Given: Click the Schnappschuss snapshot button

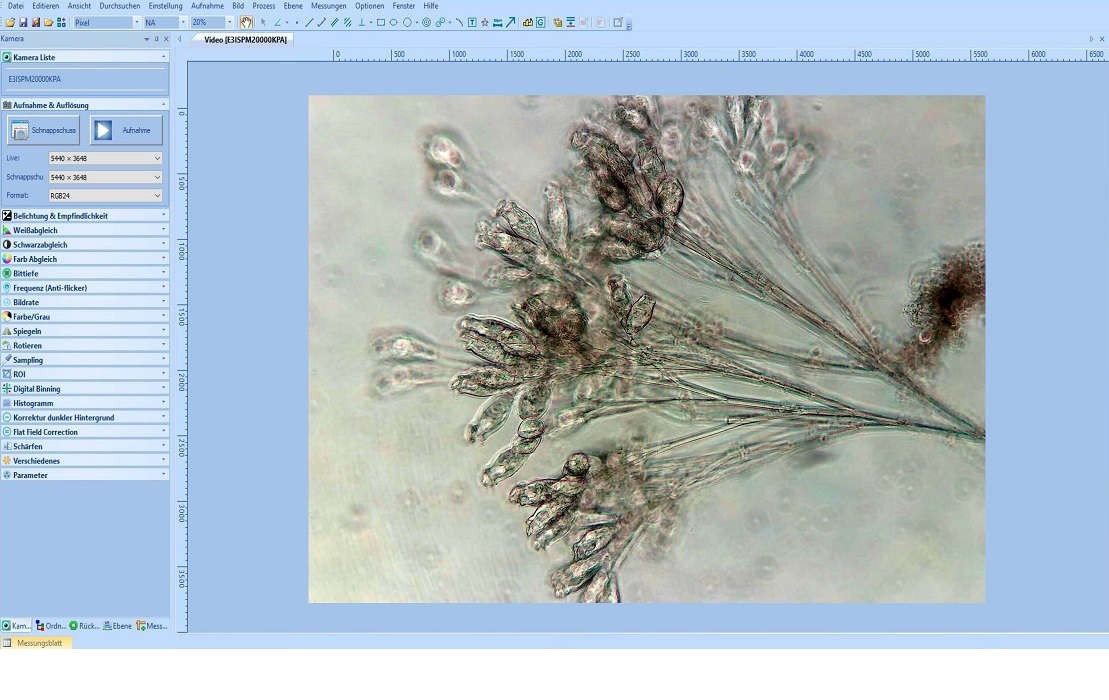Looking at the screenshot, I should click(43, 130).
